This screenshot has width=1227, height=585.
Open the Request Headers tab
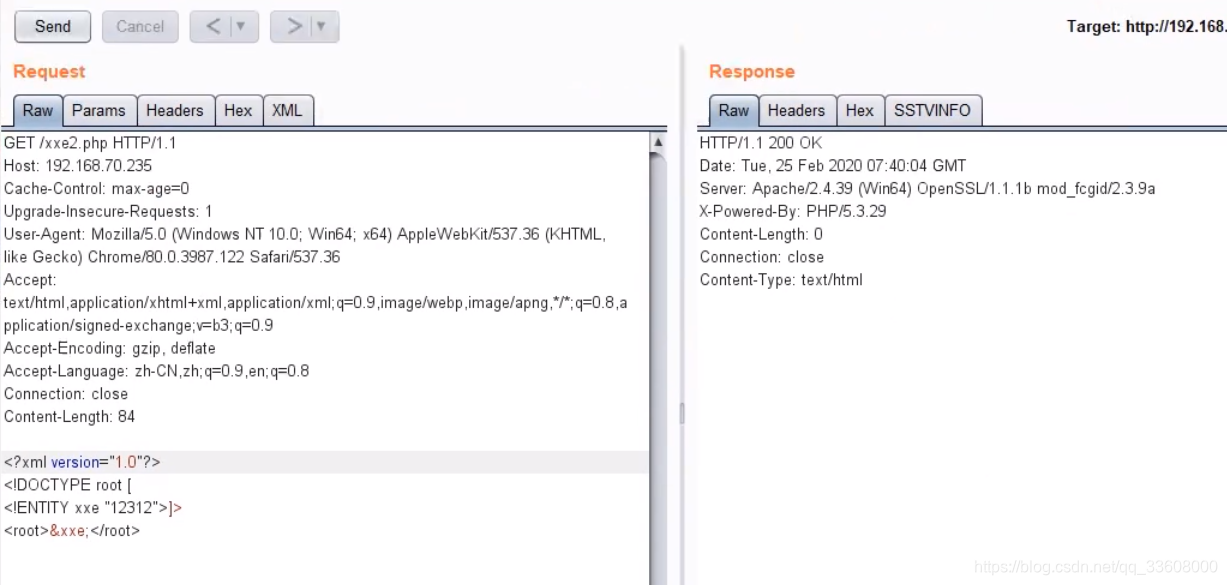click(175, 111)
